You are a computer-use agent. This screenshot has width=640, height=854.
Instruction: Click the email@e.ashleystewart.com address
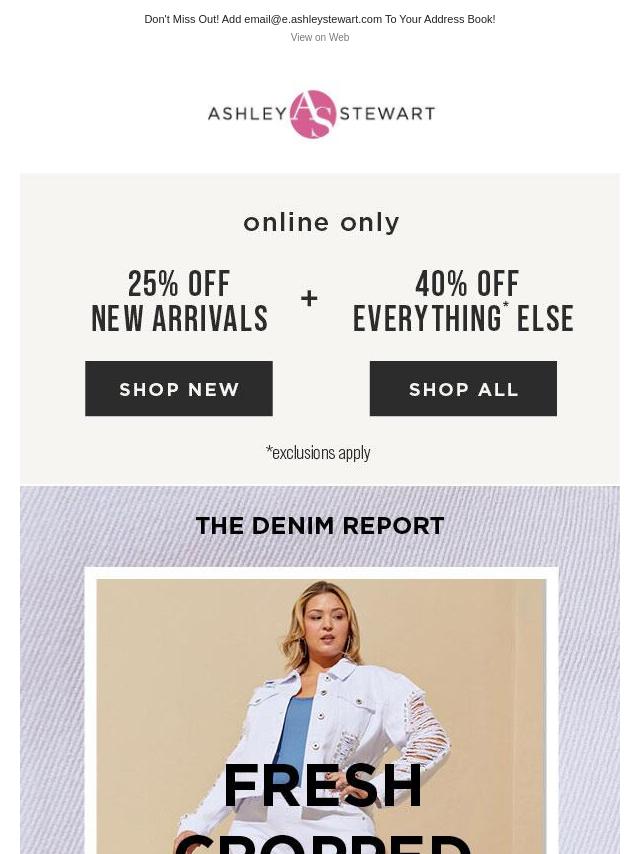click(x=313, y=19)
